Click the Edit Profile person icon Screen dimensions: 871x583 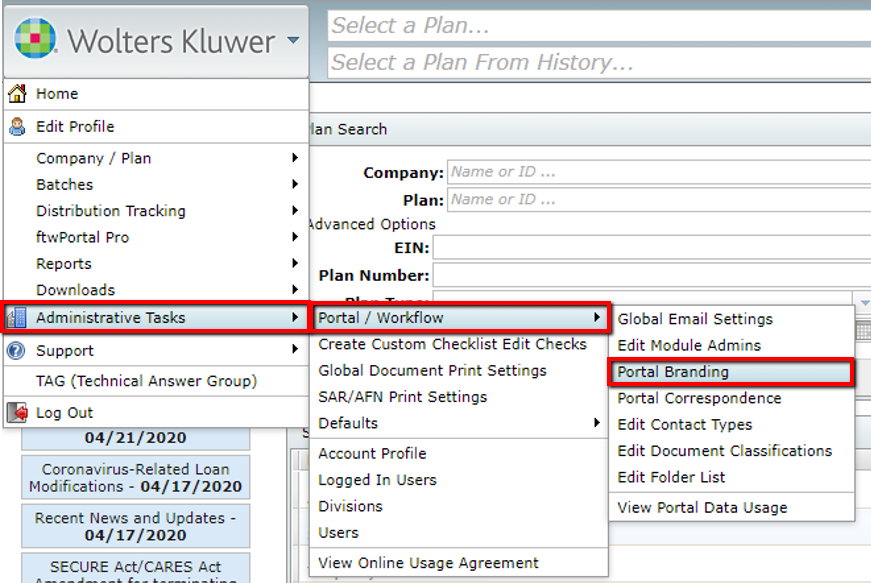pyautogui.click(x=17, y=127)
